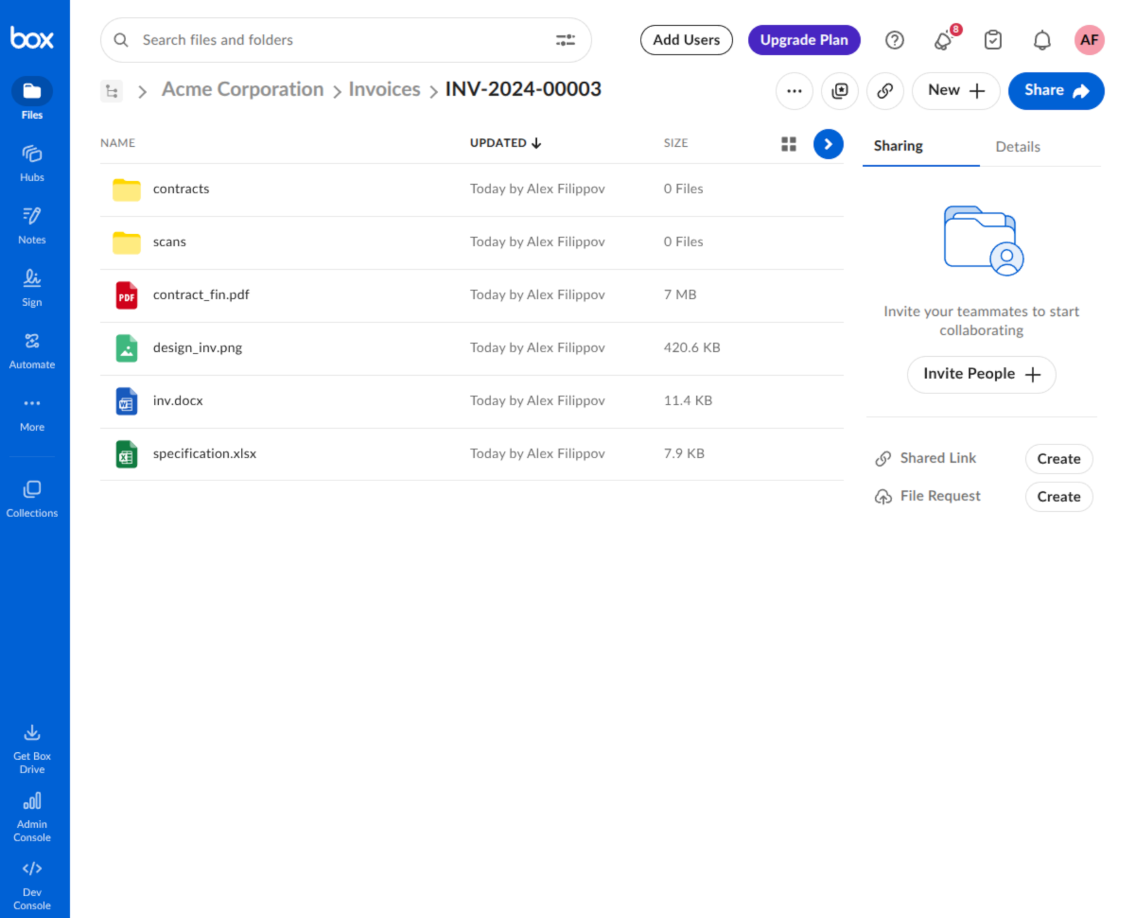Open Collections in the sidebar

[32, 499]
